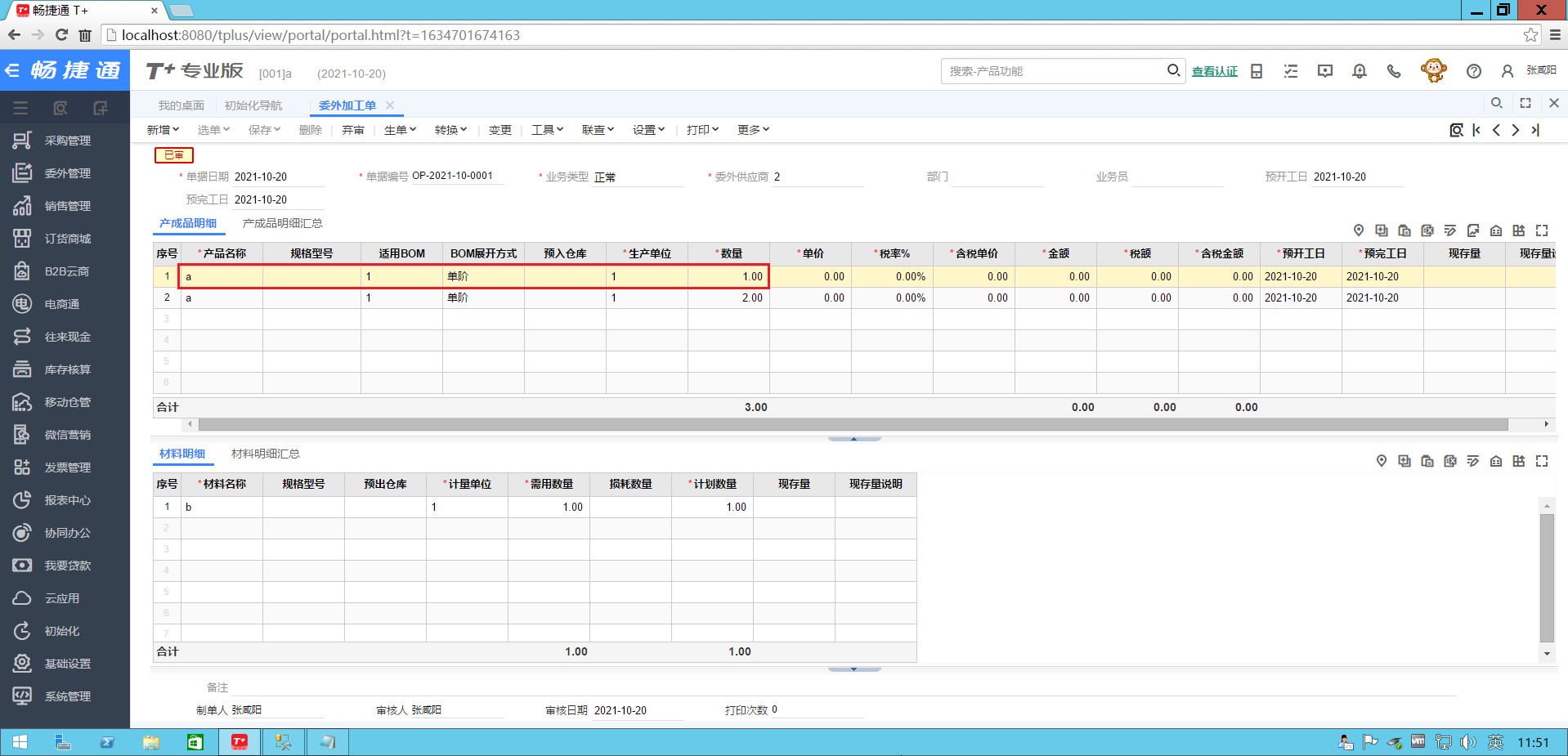The image size is (1568, 756).
Task: Open B2B云商 module
Action: [65, 271]
